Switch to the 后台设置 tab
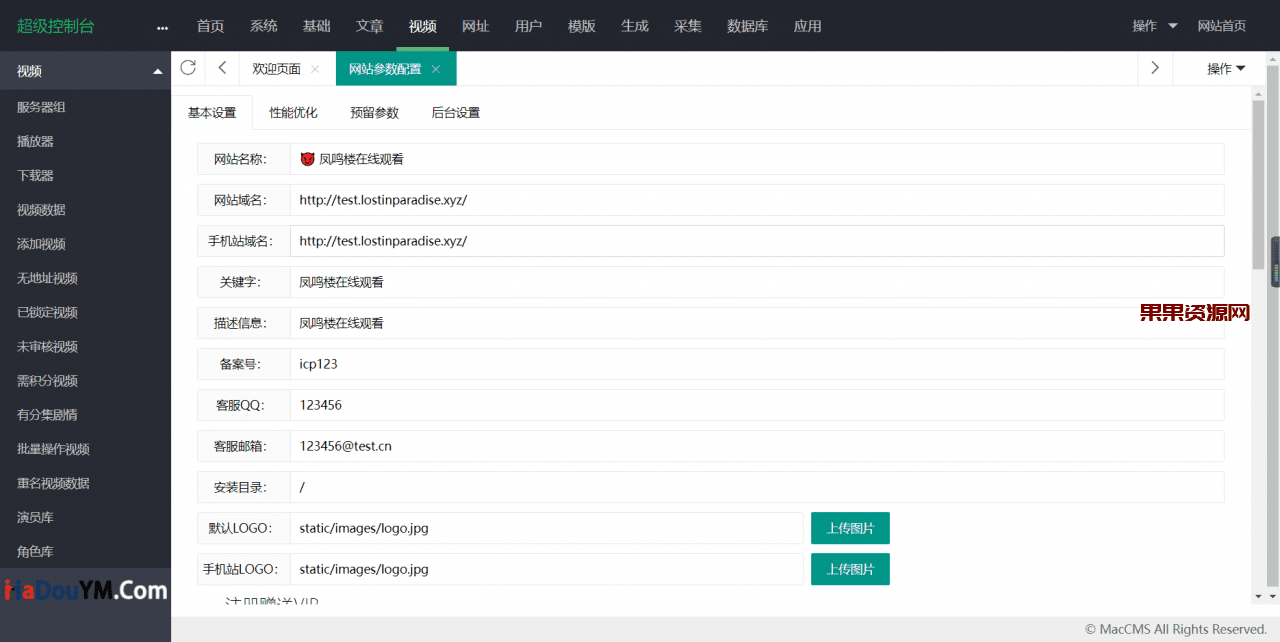Image resolution: width=1280 pixels, height=642 pixels. pyautogui.click(x=455, y=112)
